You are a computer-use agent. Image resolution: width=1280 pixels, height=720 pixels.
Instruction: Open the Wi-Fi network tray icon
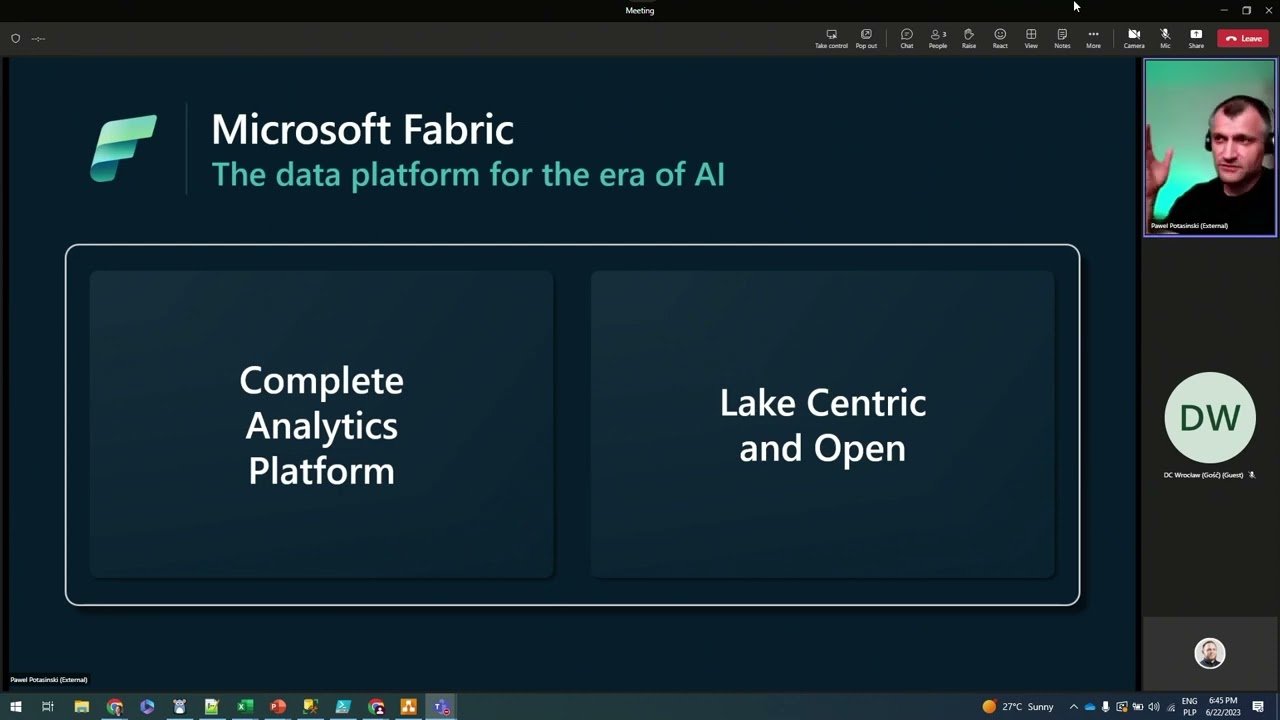(1171, 707)
